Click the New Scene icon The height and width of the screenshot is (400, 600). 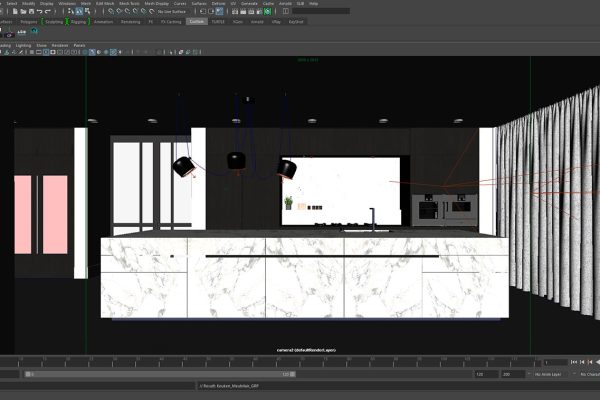pos(15,11)
